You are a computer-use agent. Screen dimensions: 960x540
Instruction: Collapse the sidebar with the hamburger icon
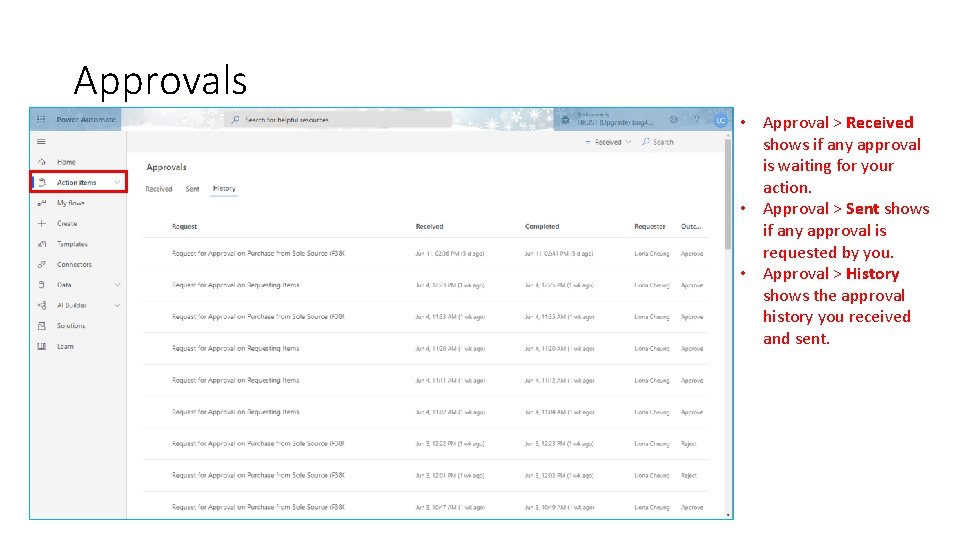[41, 141]
